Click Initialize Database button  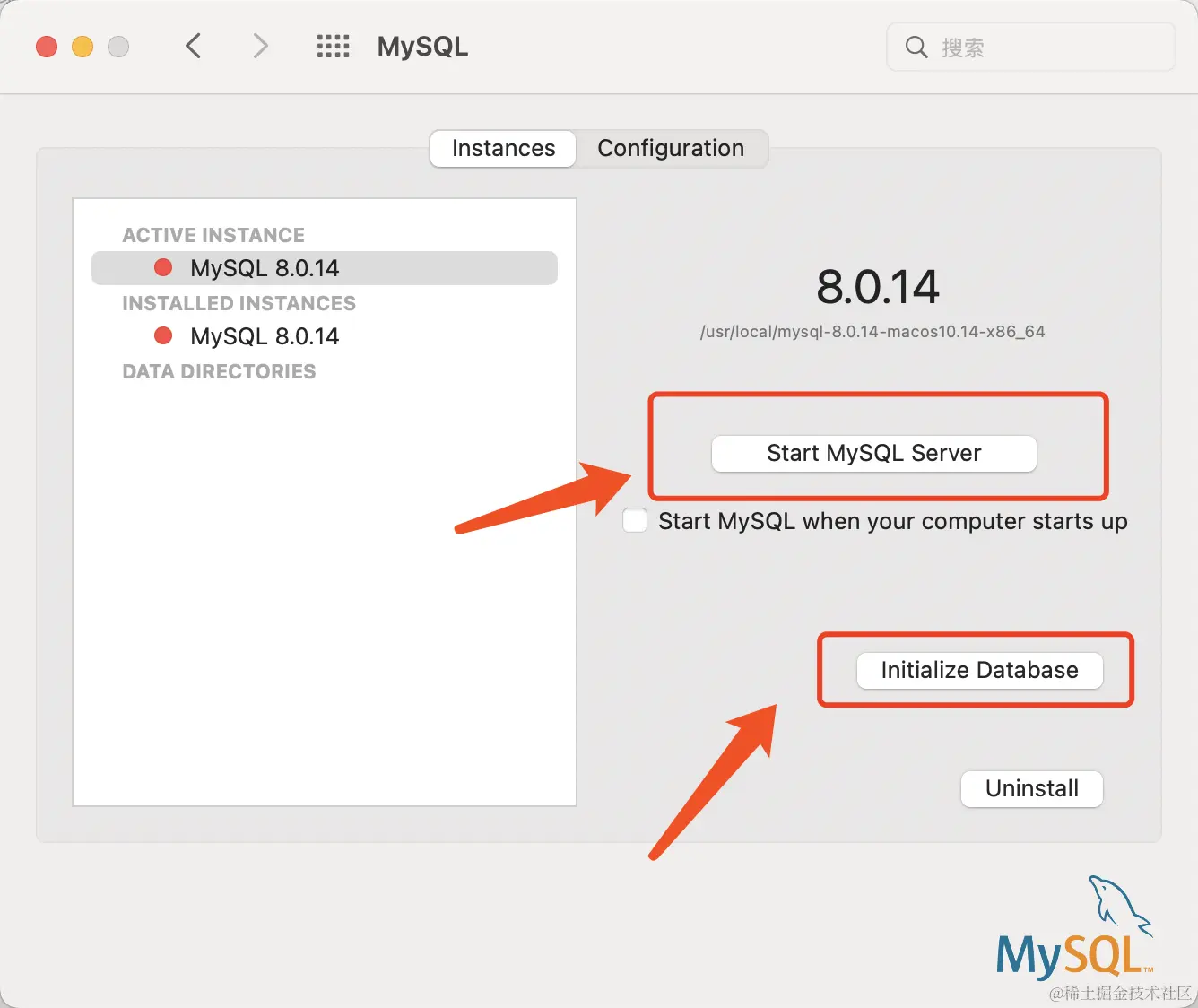pos(979,670)
